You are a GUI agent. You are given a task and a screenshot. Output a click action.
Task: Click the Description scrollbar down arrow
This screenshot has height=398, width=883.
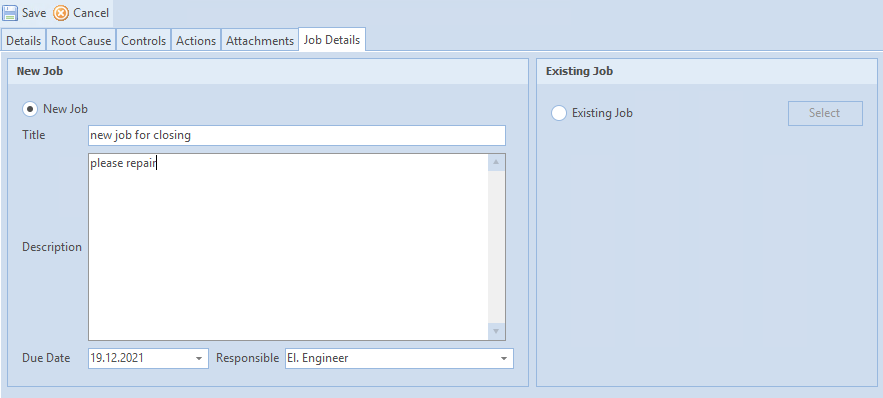point(496,331)
